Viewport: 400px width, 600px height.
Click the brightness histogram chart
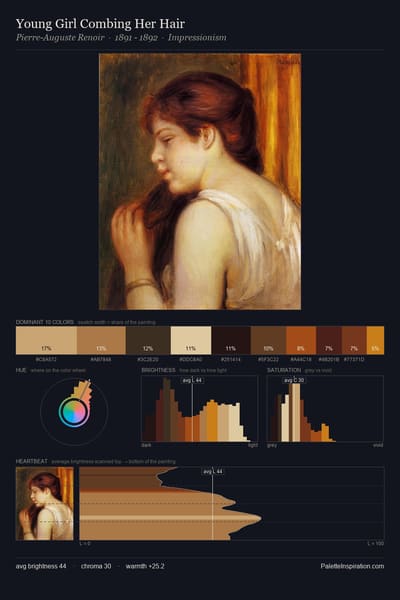(x=199, y=409)
